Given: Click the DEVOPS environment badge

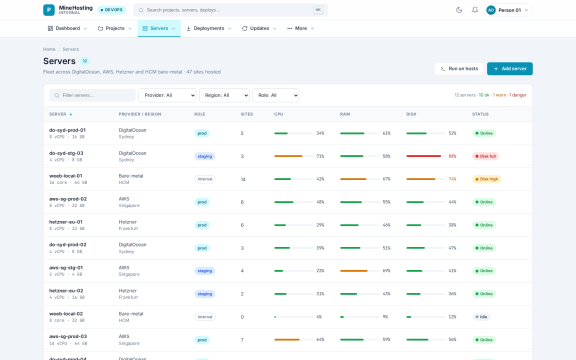Looking at the screenshot, I should [x=112, y=10].
